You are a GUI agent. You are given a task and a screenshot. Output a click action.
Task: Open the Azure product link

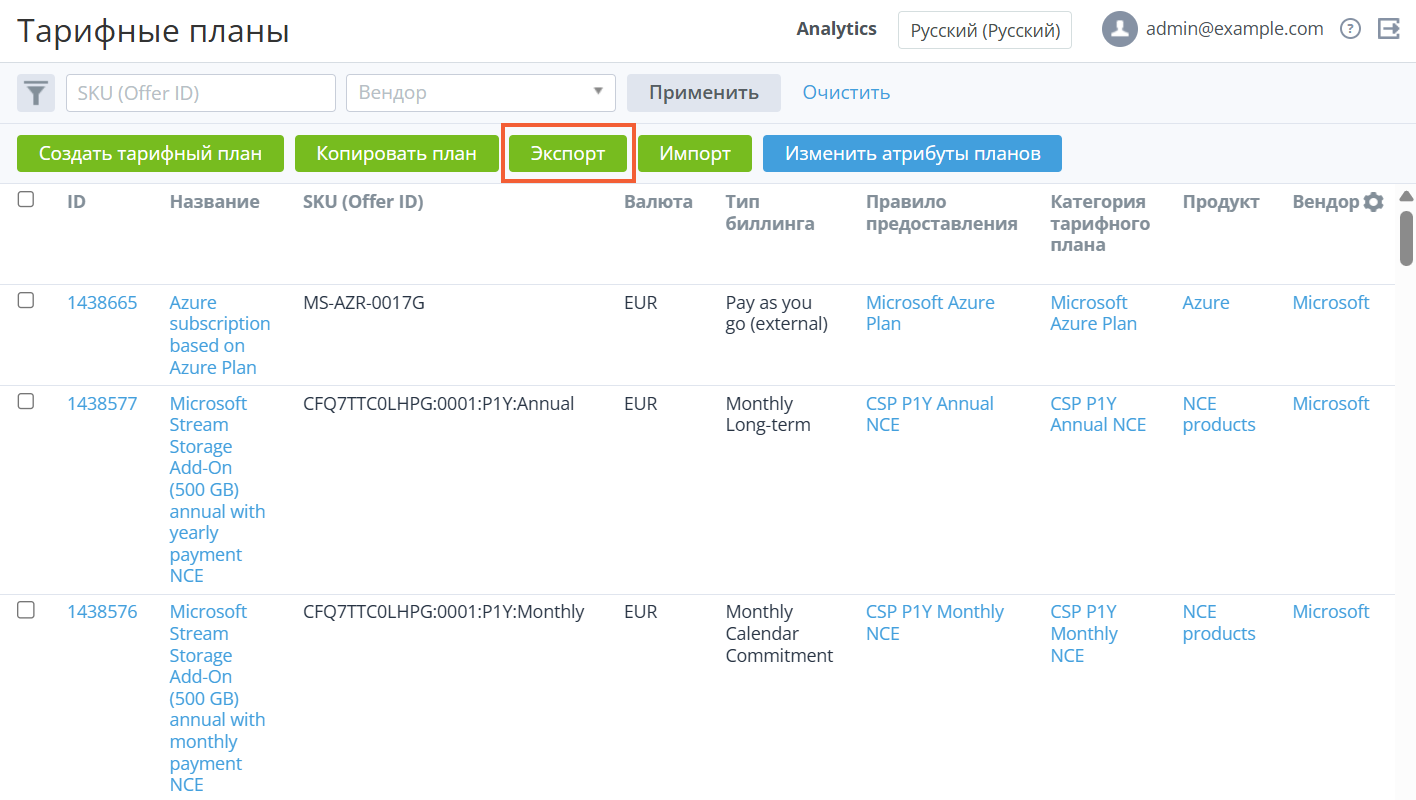click(1206, 302)
